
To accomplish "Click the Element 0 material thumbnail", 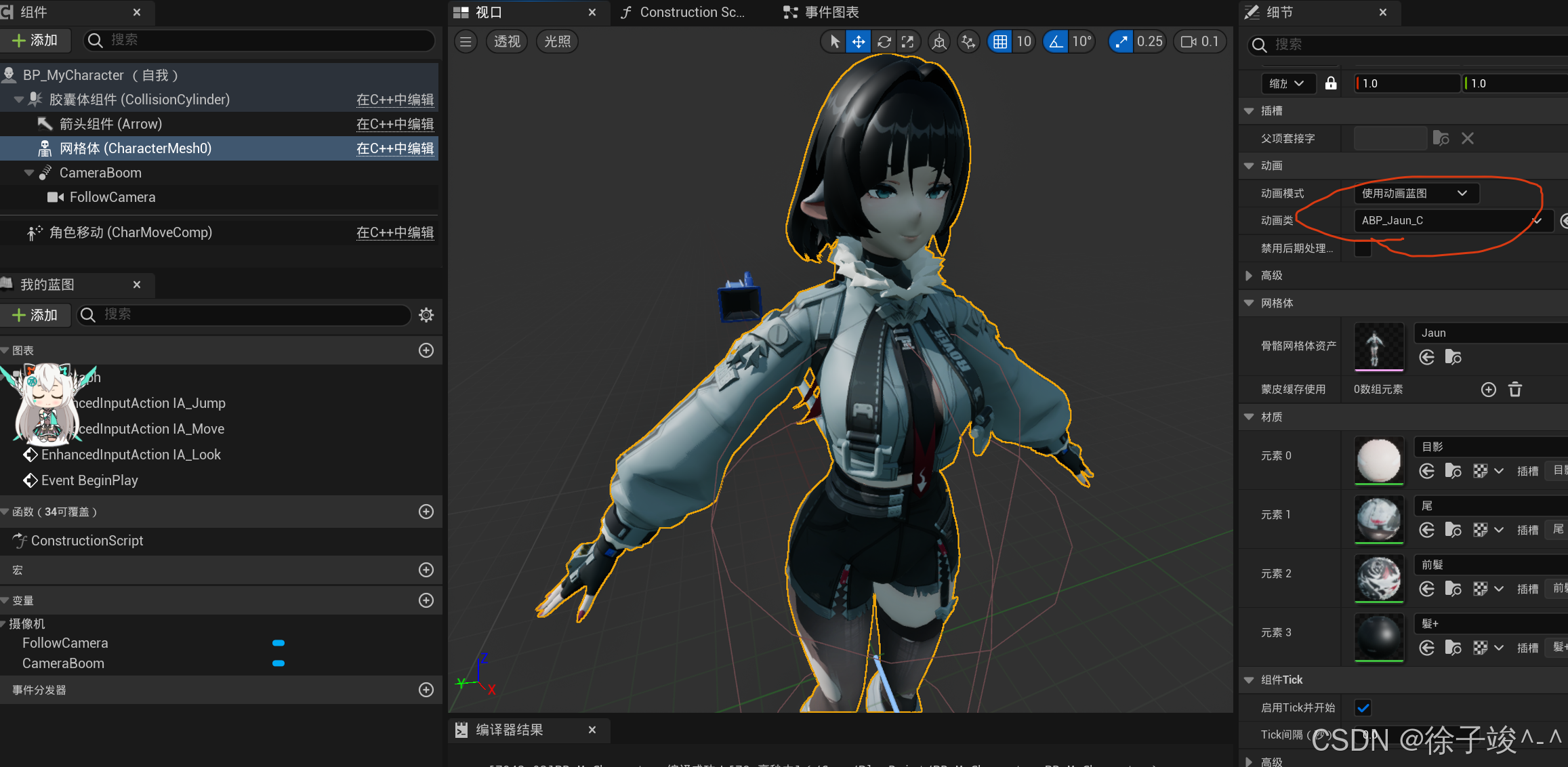I will pyautogui.click(x=1378, y=461).
